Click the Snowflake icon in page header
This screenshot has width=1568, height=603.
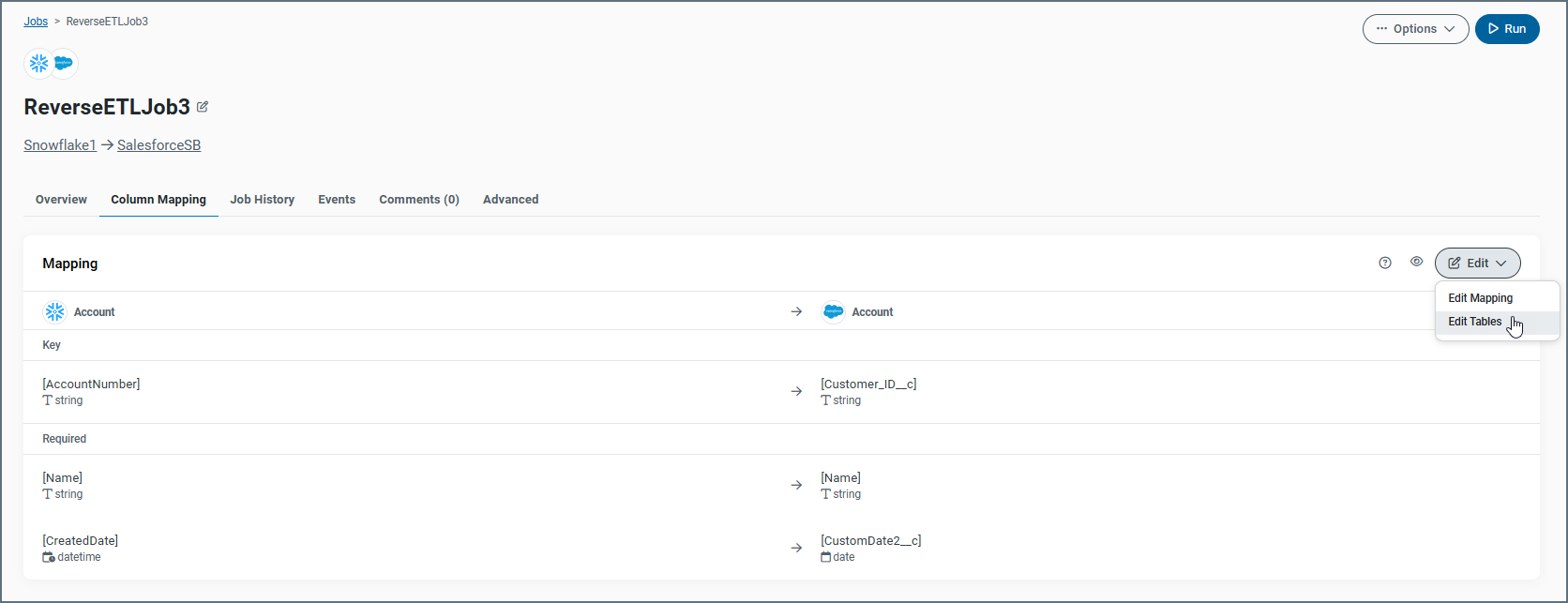pos(38,64)
